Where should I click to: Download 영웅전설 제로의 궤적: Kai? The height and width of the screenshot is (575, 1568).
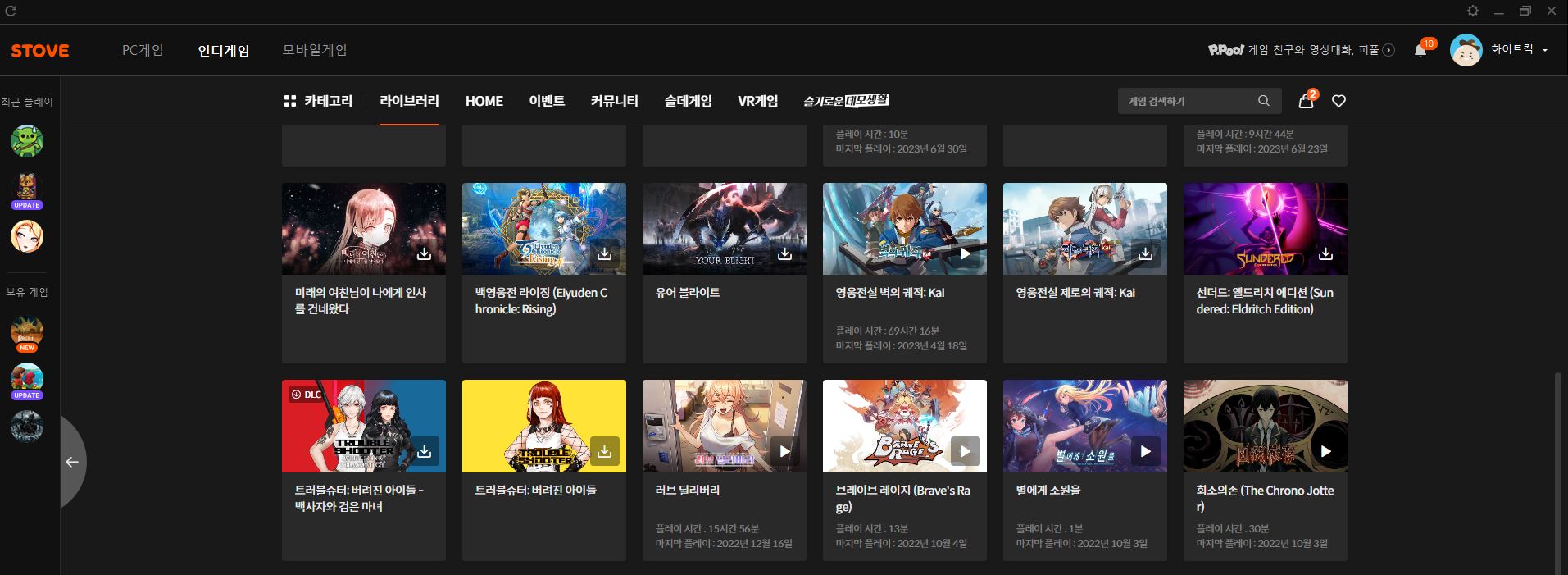tap(1145, 254)
